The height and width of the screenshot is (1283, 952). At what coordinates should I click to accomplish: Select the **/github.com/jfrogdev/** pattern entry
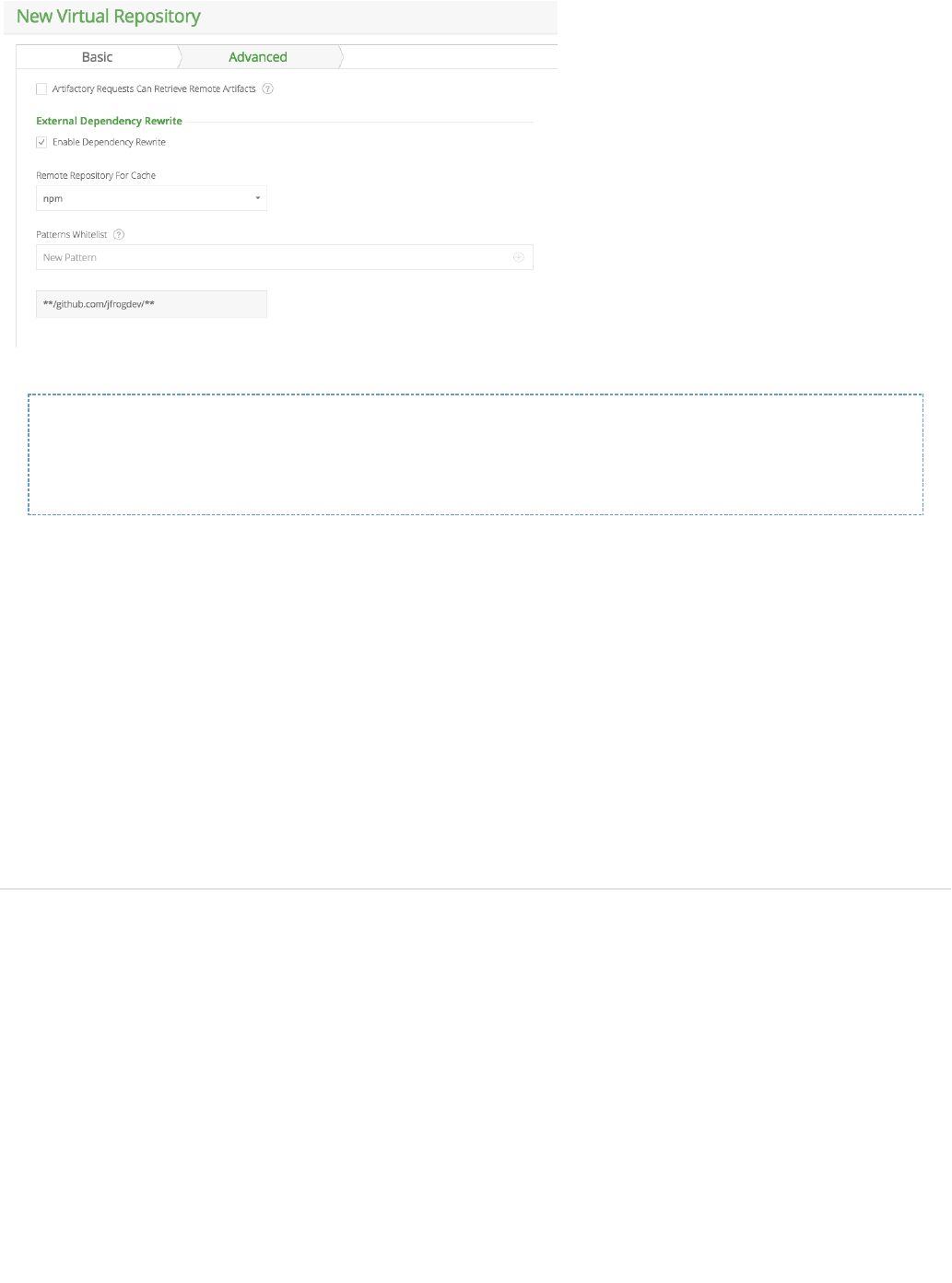(x=151, y=304)
